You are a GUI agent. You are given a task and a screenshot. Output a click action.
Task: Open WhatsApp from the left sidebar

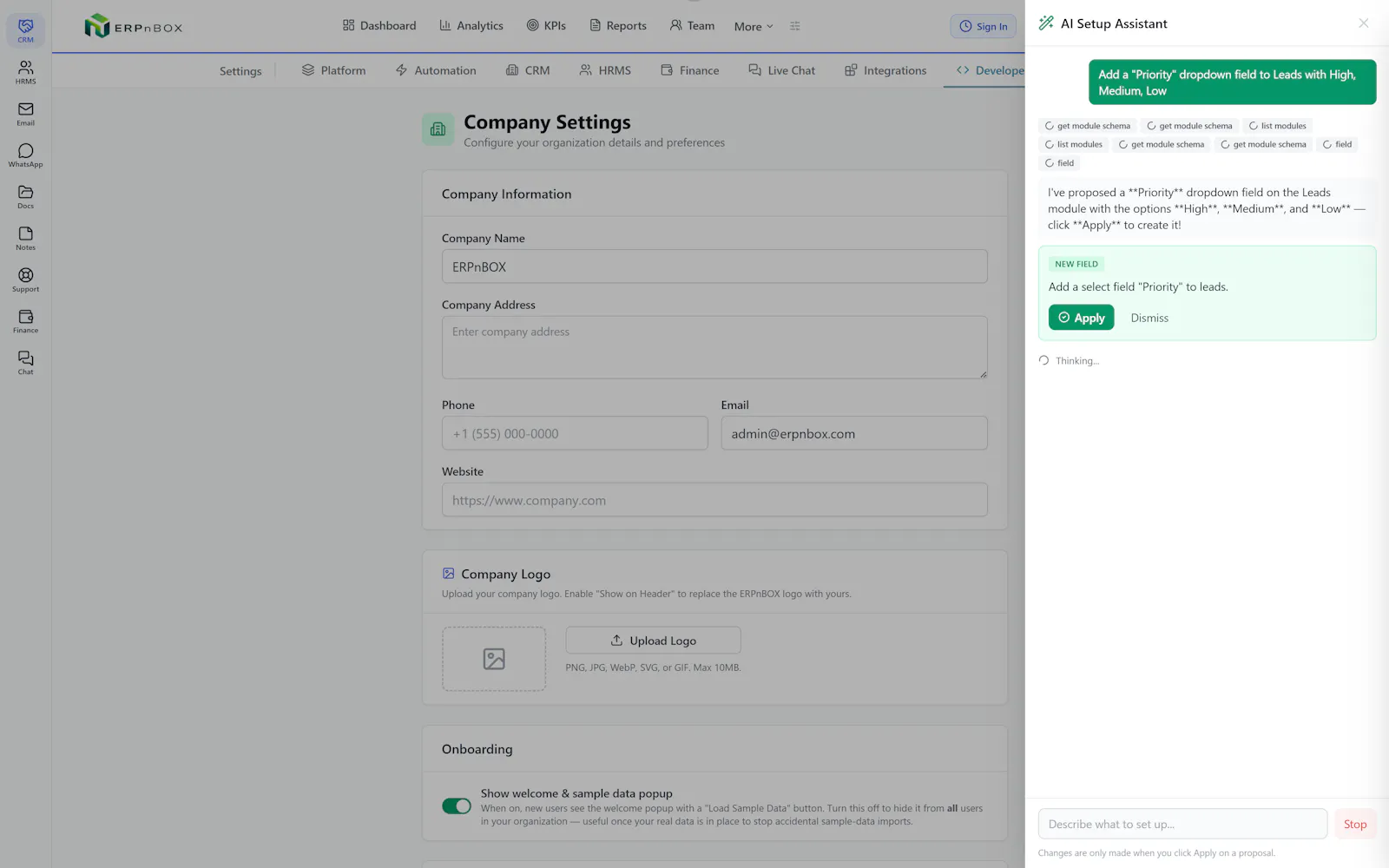tap(25, 155)
